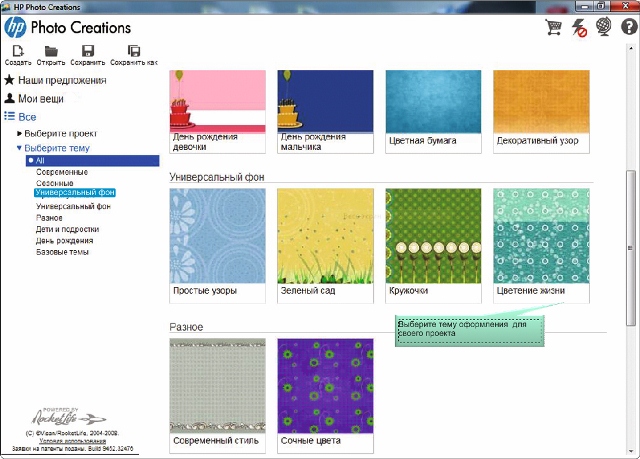Open the shopping cart icon

click(554, 27)
